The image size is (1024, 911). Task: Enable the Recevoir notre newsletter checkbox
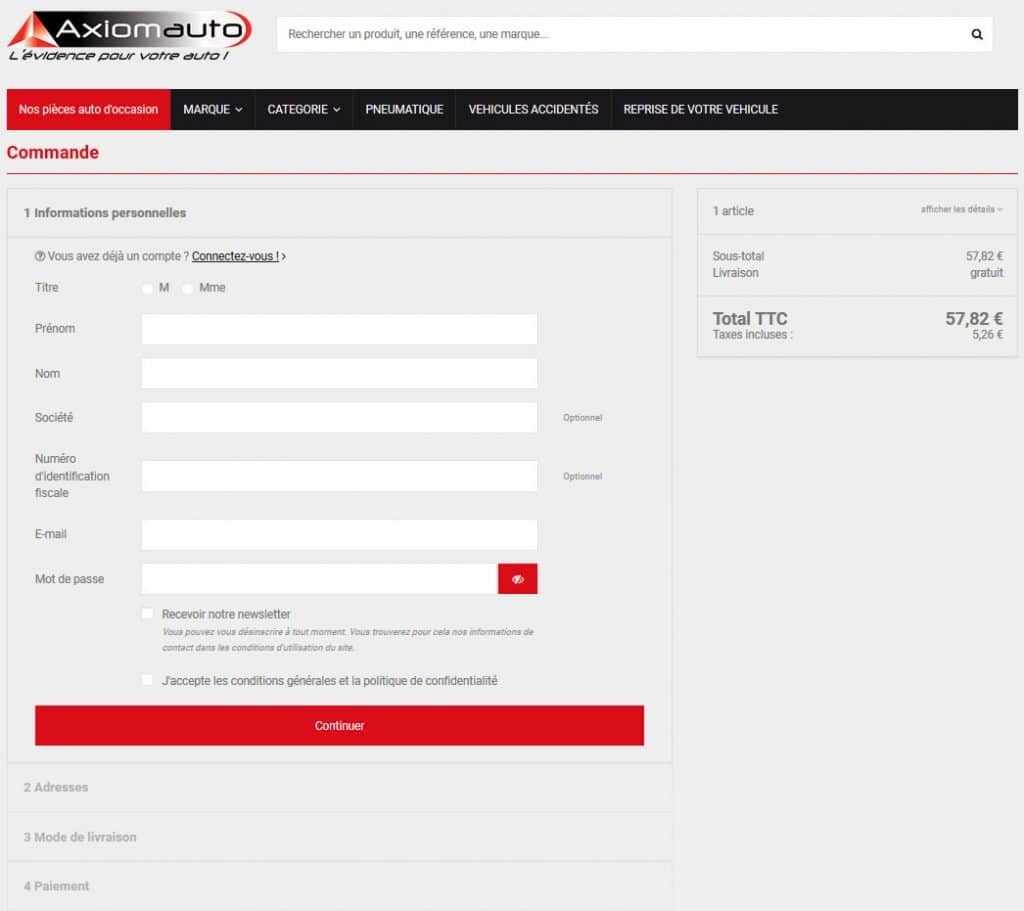coord(147,613)
